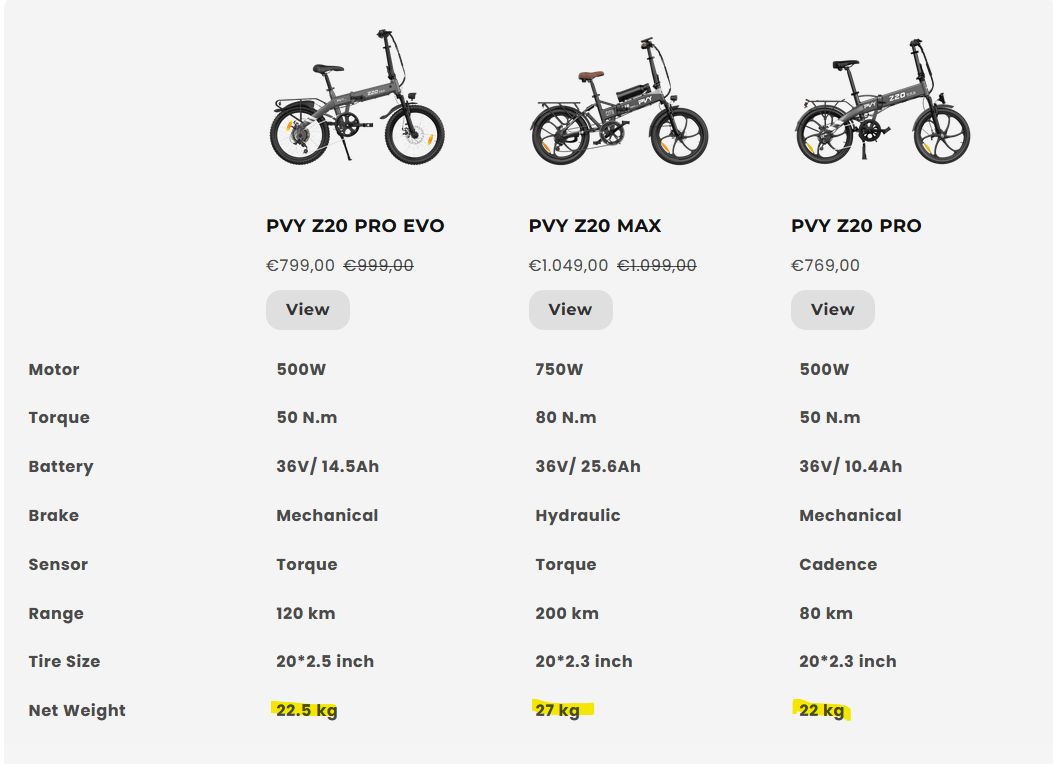Click the Cadence sensor value
Image resolution: width=1053 pixels, height=764 pixels.
[x=838, y=565]
